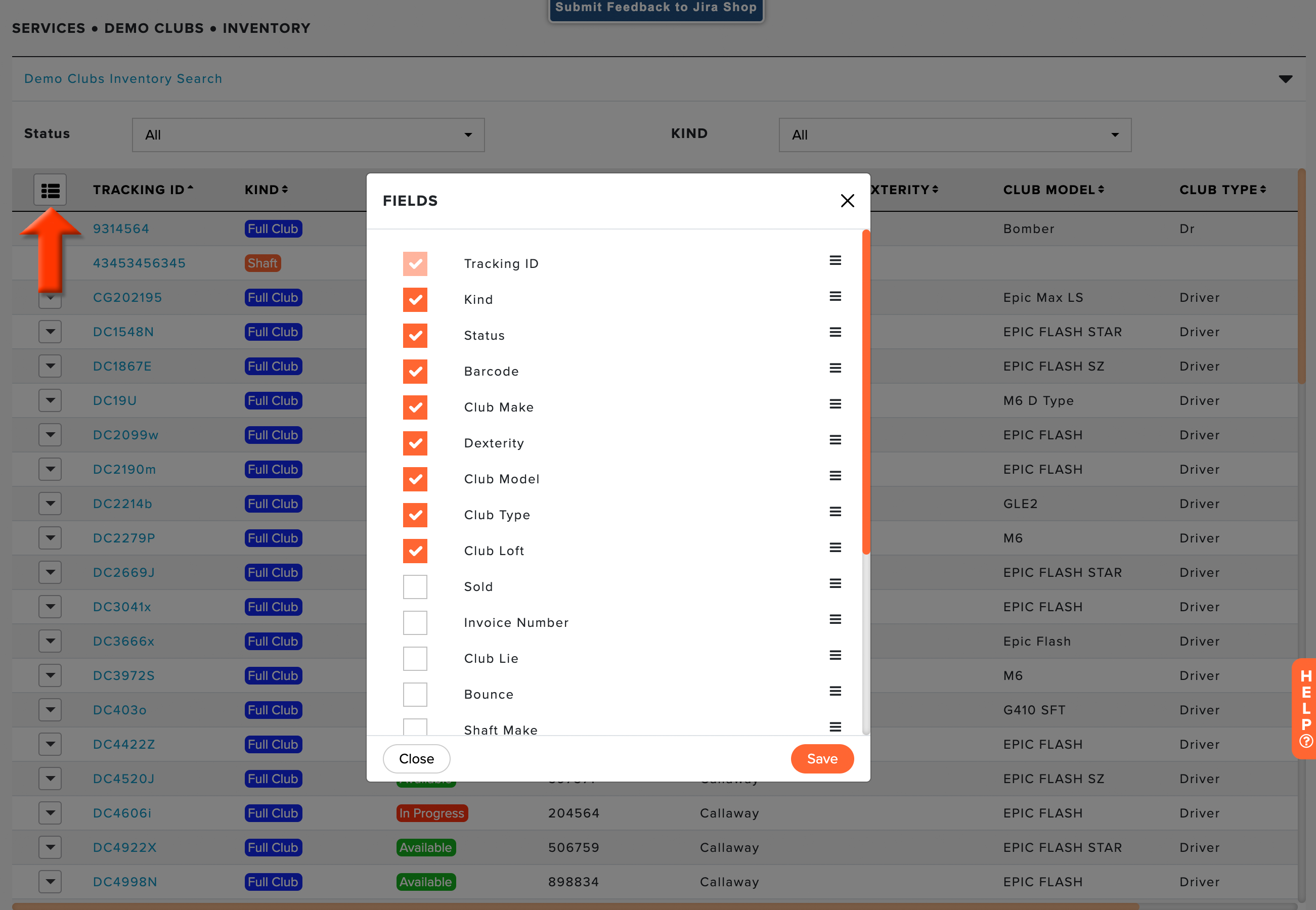Open tracking ID 43453456345 link
Image resolution: width=1316 pixels, height=910 pixels.
[x=139, y=263]
